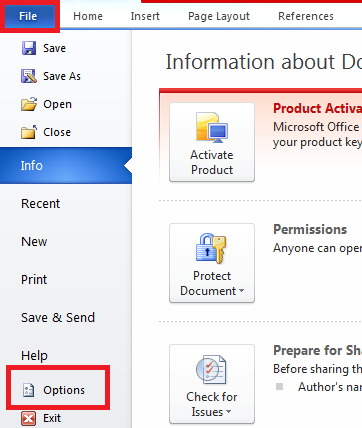
Task: Click the 'Microsoft Office' description text
Action: (316, 127)
